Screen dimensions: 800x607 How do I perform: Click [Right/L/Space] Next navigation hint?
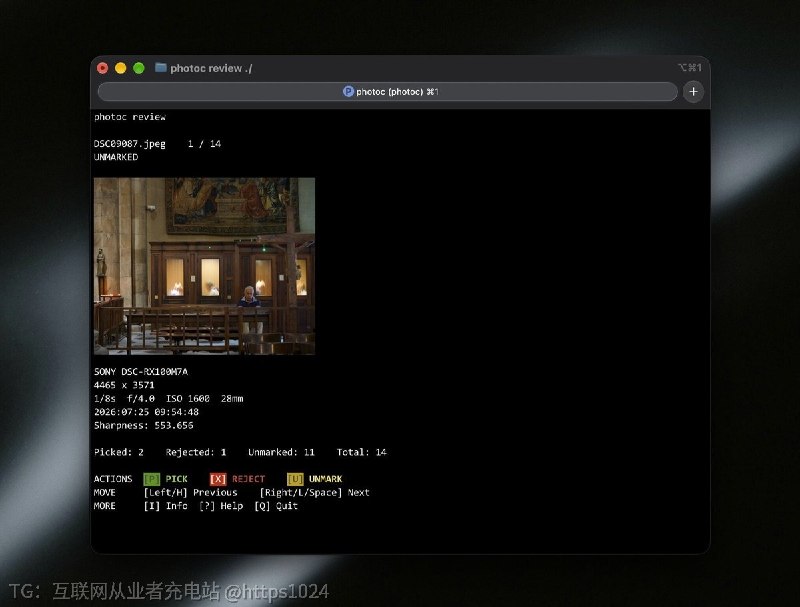click(314, 493)
